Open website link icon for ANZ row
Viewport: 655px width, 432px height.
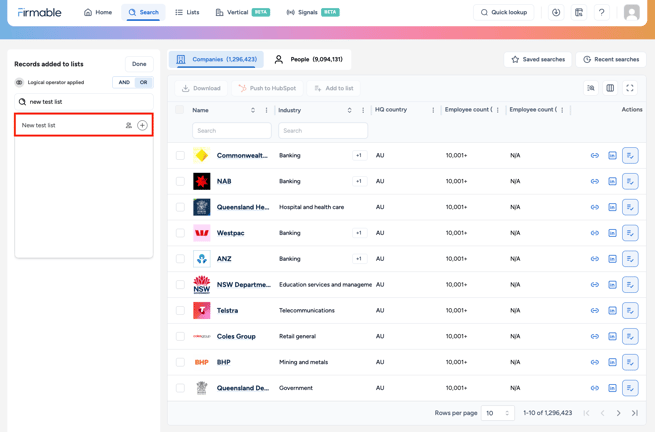(x=594, y=259)
